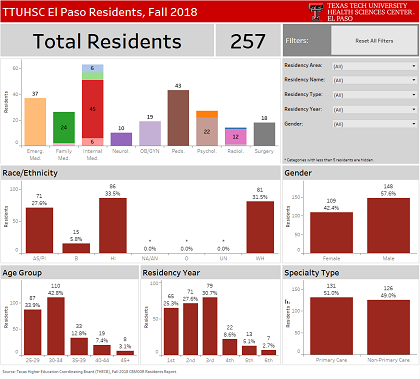Screen dimensions: 420x379
Task: Select the purple Neurol. bar labeled 10
Action: tap(121, 139)
